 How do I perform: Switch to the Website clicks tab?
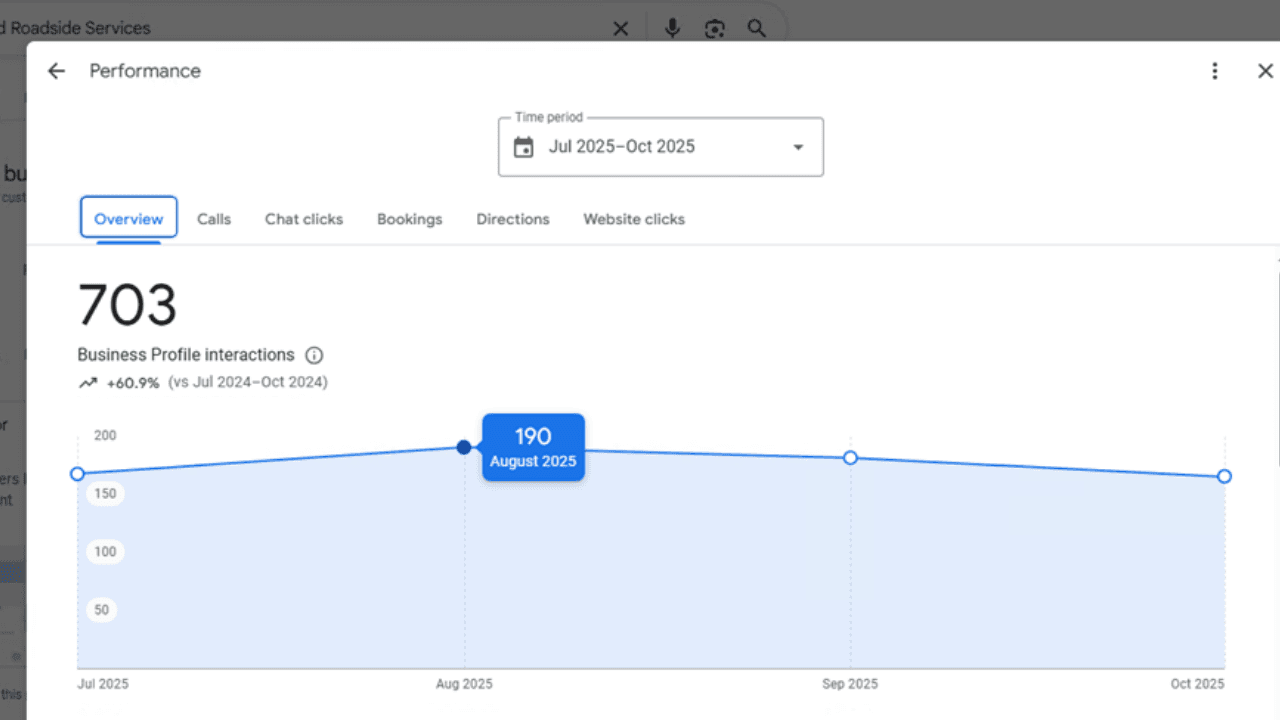[633, 219]
